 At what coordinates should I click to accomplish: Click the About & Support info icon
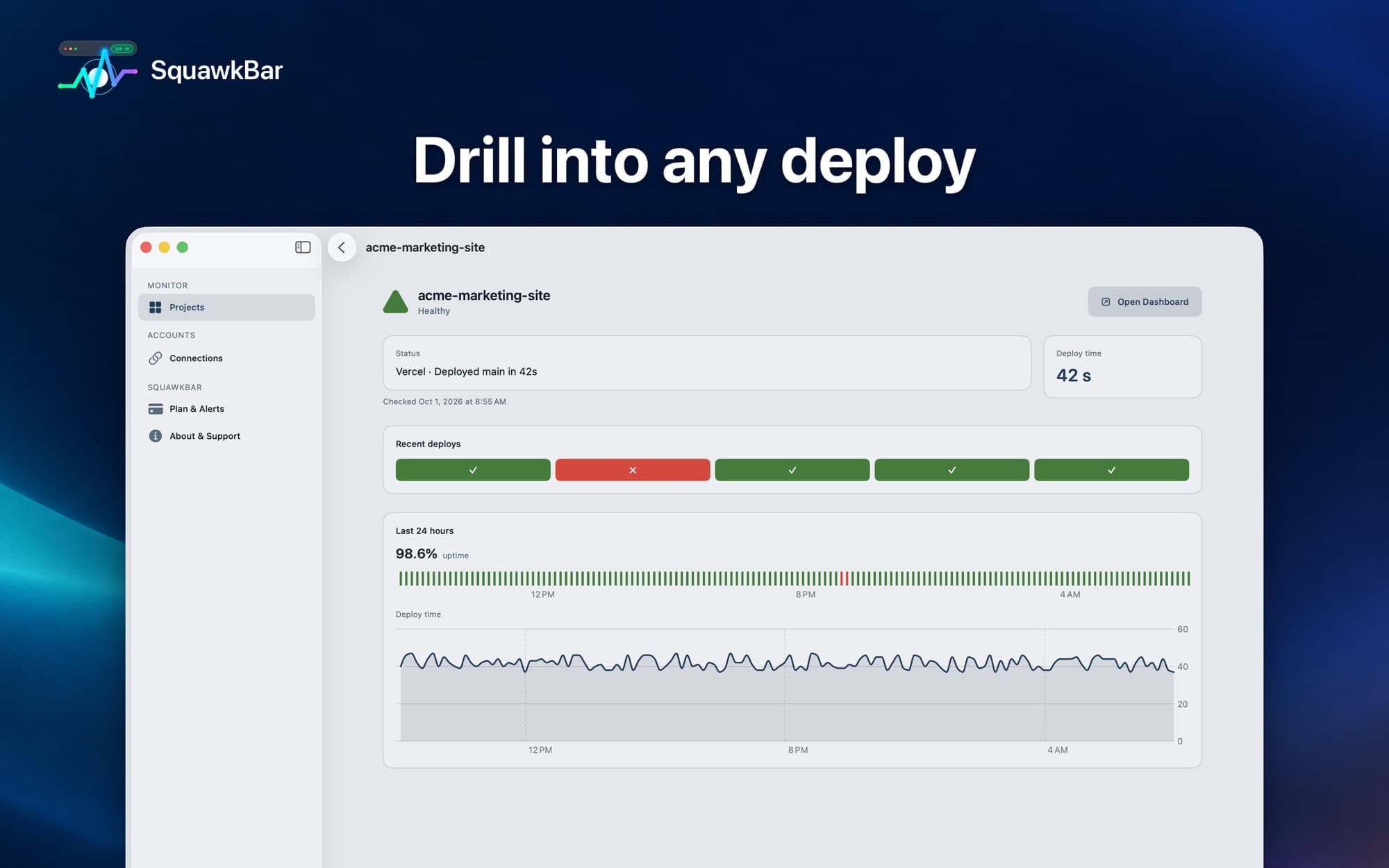click(155, 436)
